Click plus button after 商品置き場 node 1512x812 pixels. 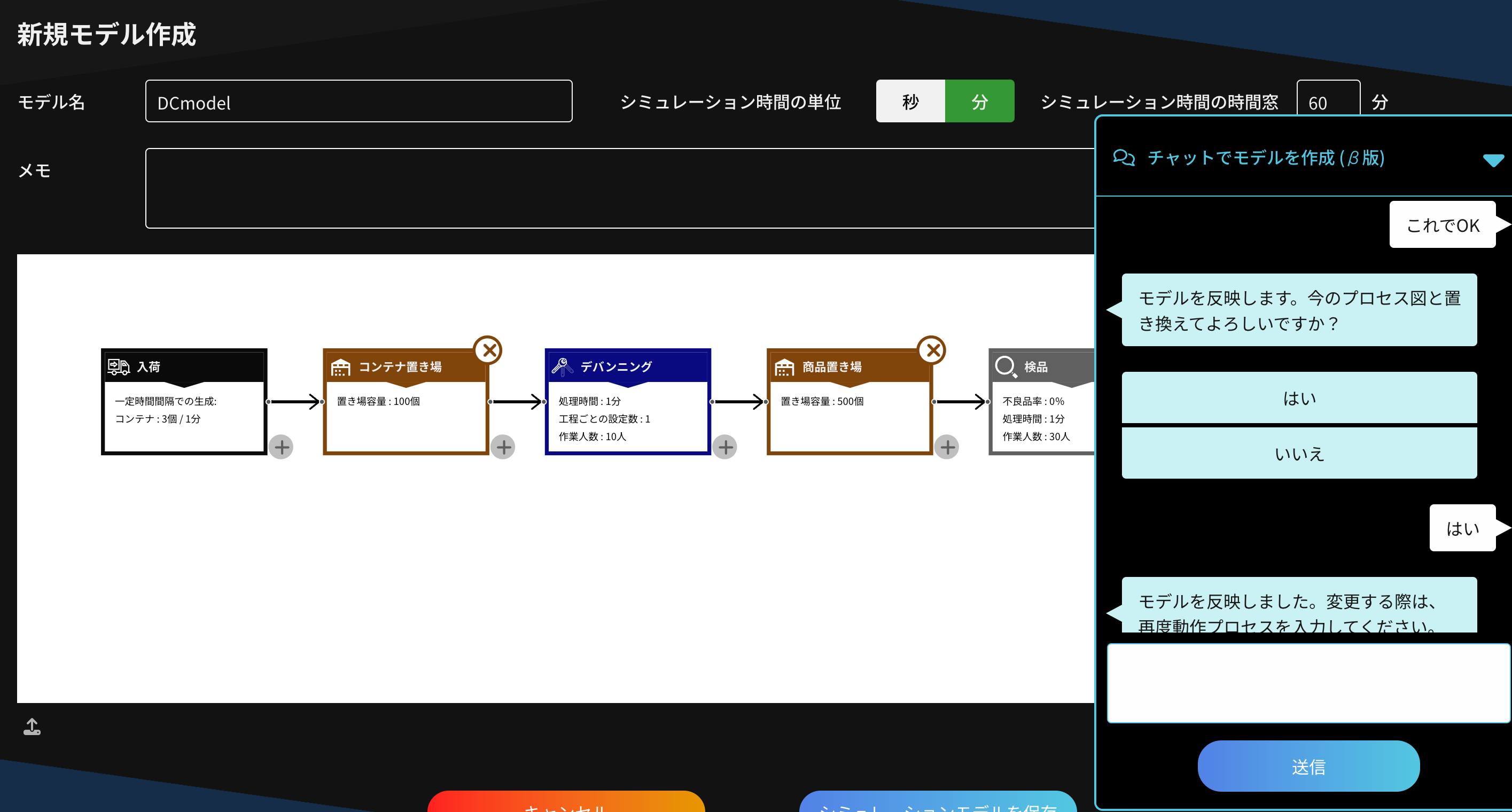coord(947,447)
